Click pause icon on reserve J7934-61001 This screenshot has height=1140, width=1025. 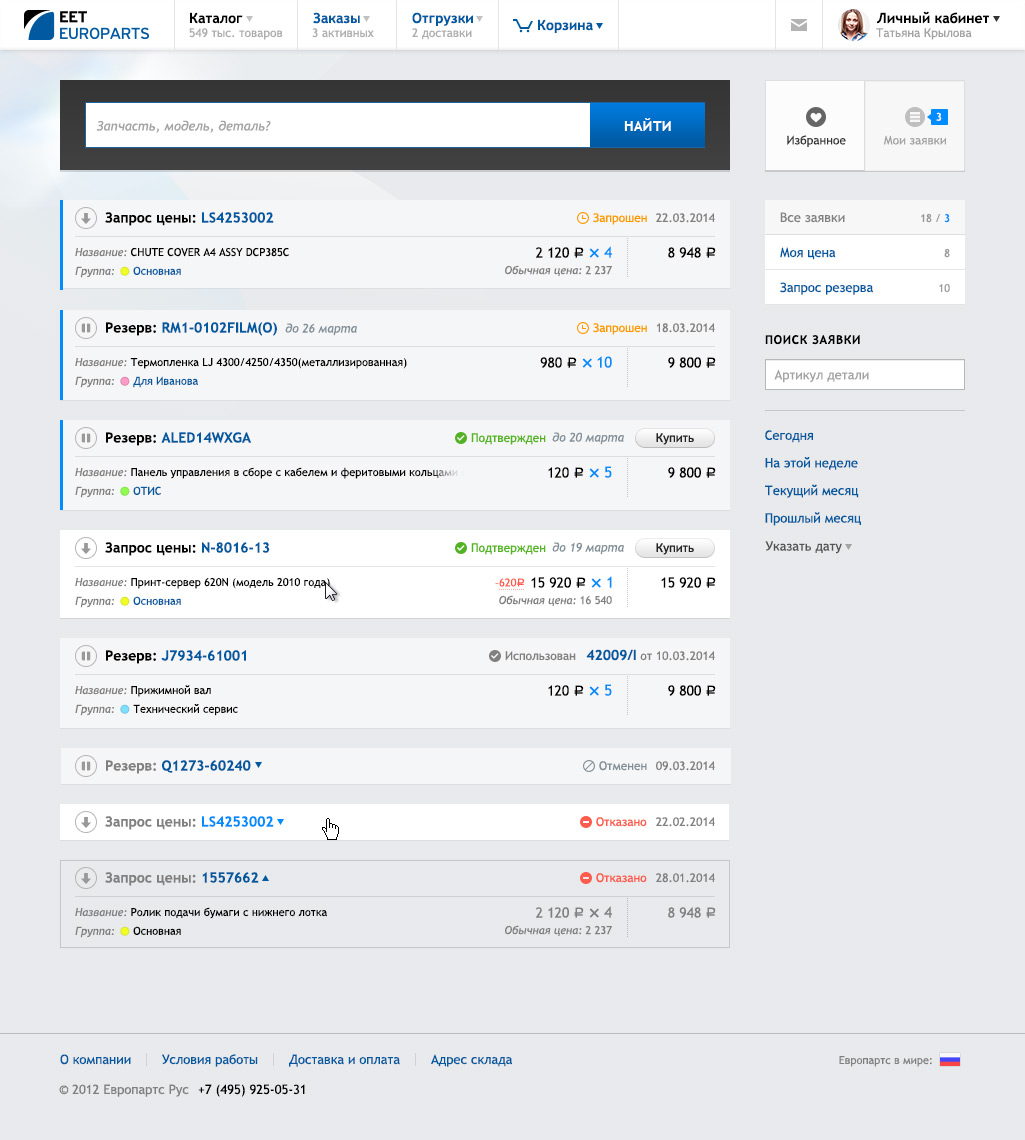coord(86,656)
